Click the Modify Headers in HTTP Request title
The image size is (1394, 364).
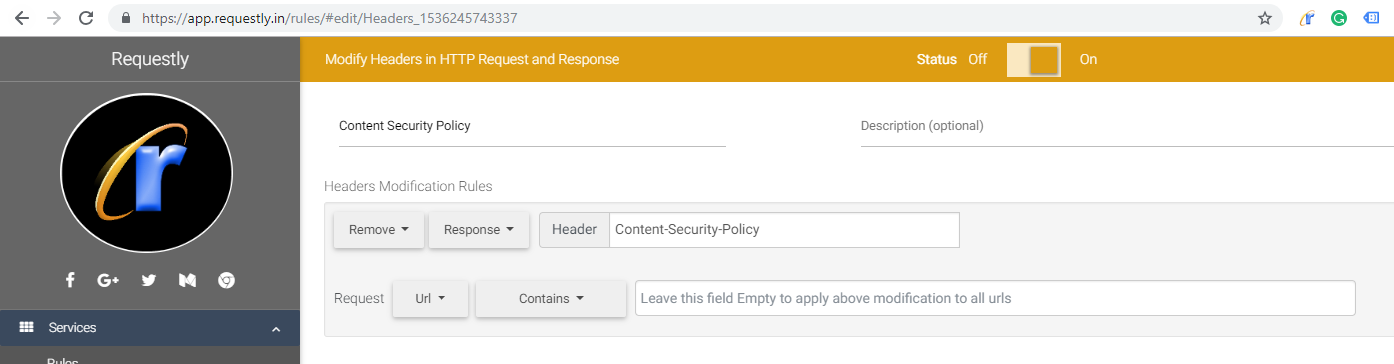pyautogui.click(x=472, y=60)
